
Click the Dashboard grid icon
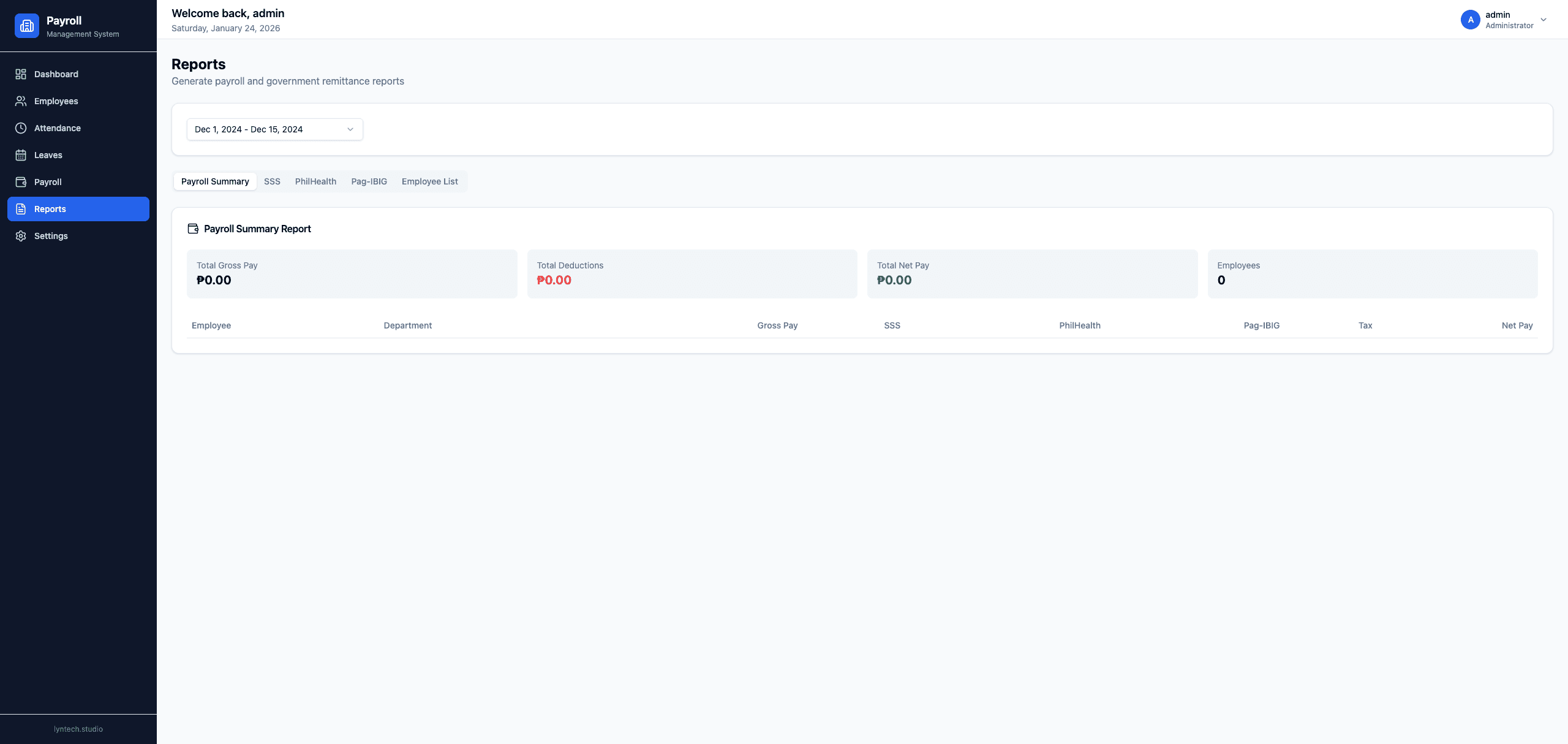[21, 74]
